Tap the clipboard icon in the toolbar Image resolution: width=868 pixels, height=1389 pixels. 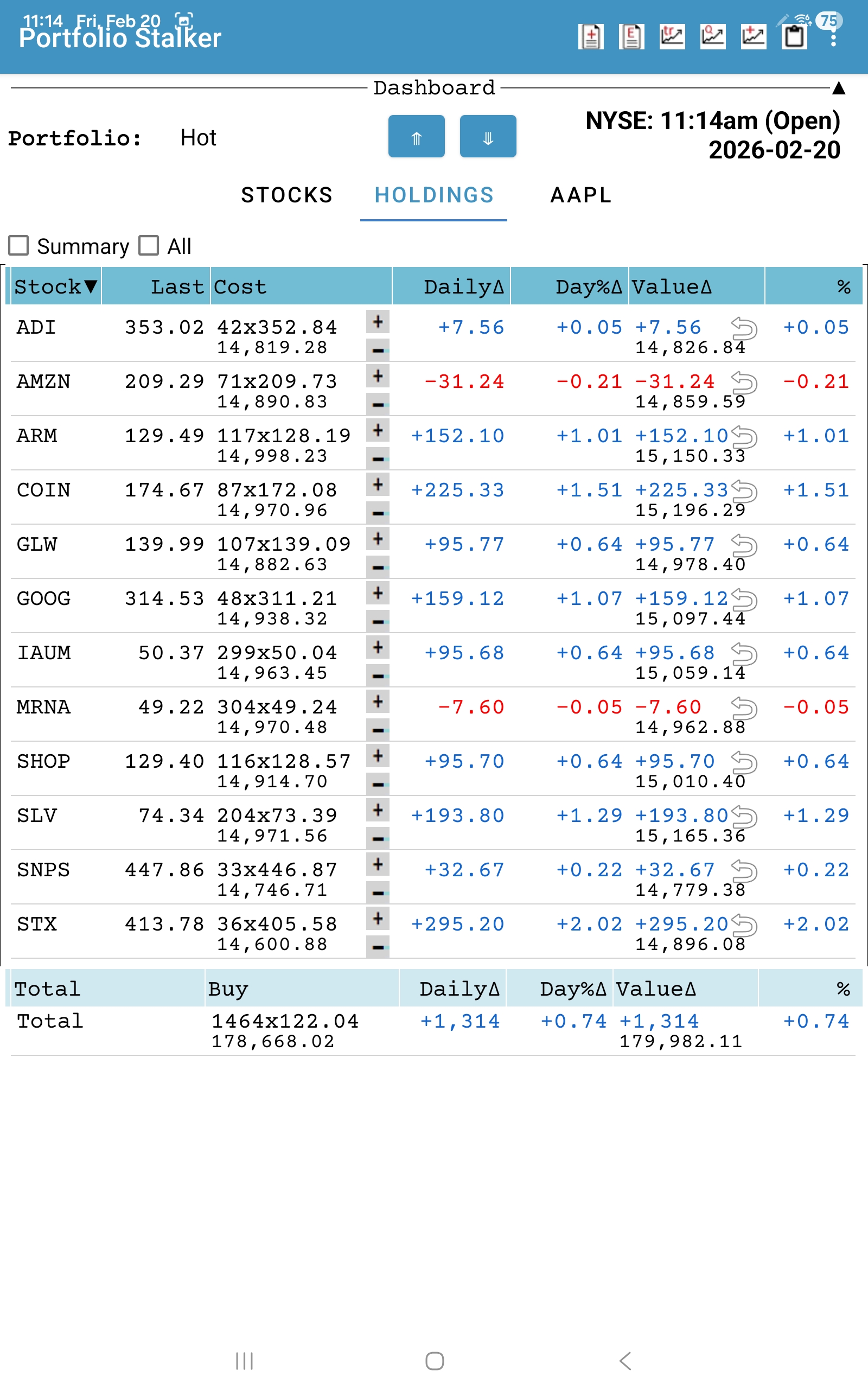point(795,37)
